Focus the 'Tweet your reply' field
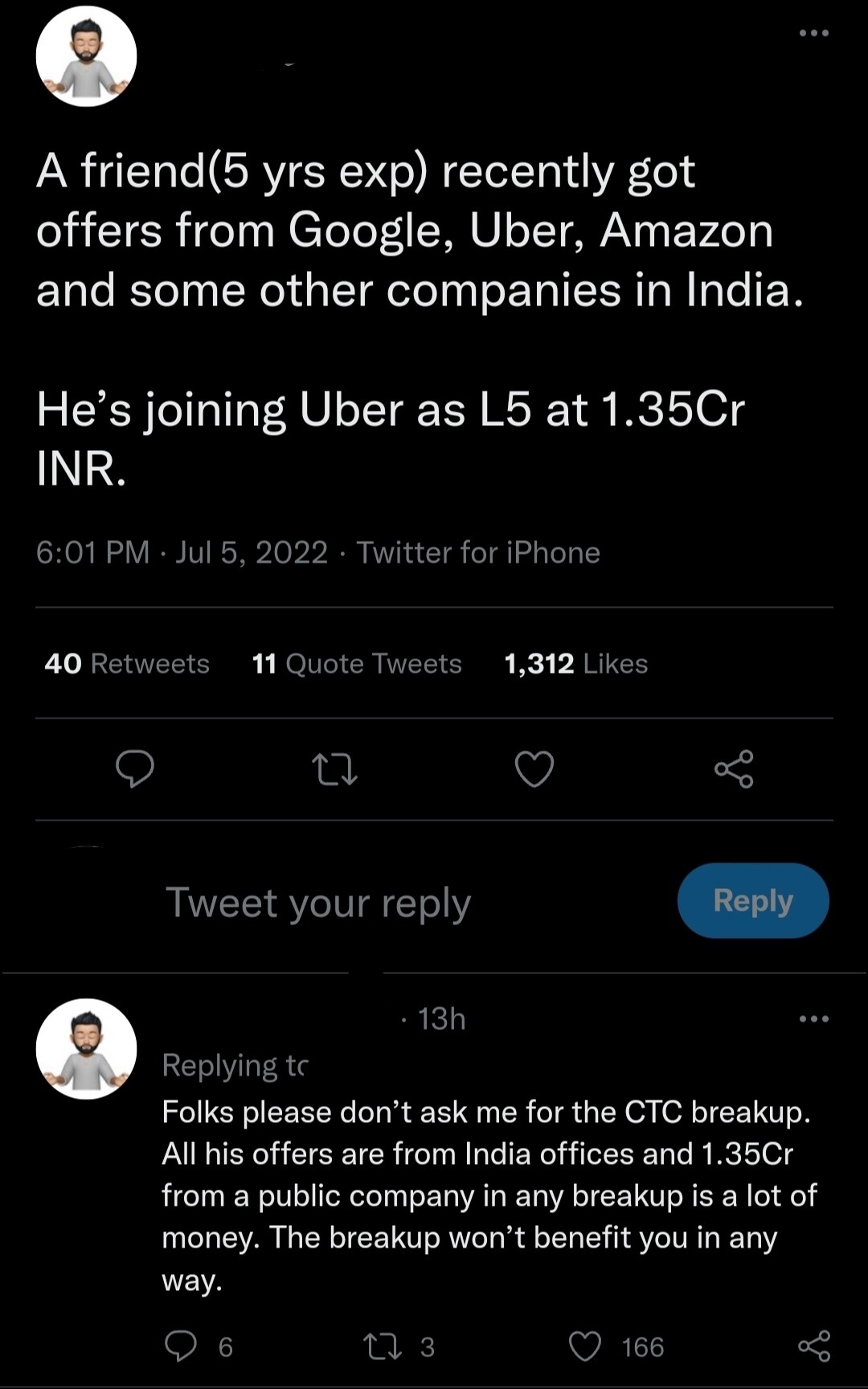The height and width of the screenshot is (1389, 868). (318, 902)
